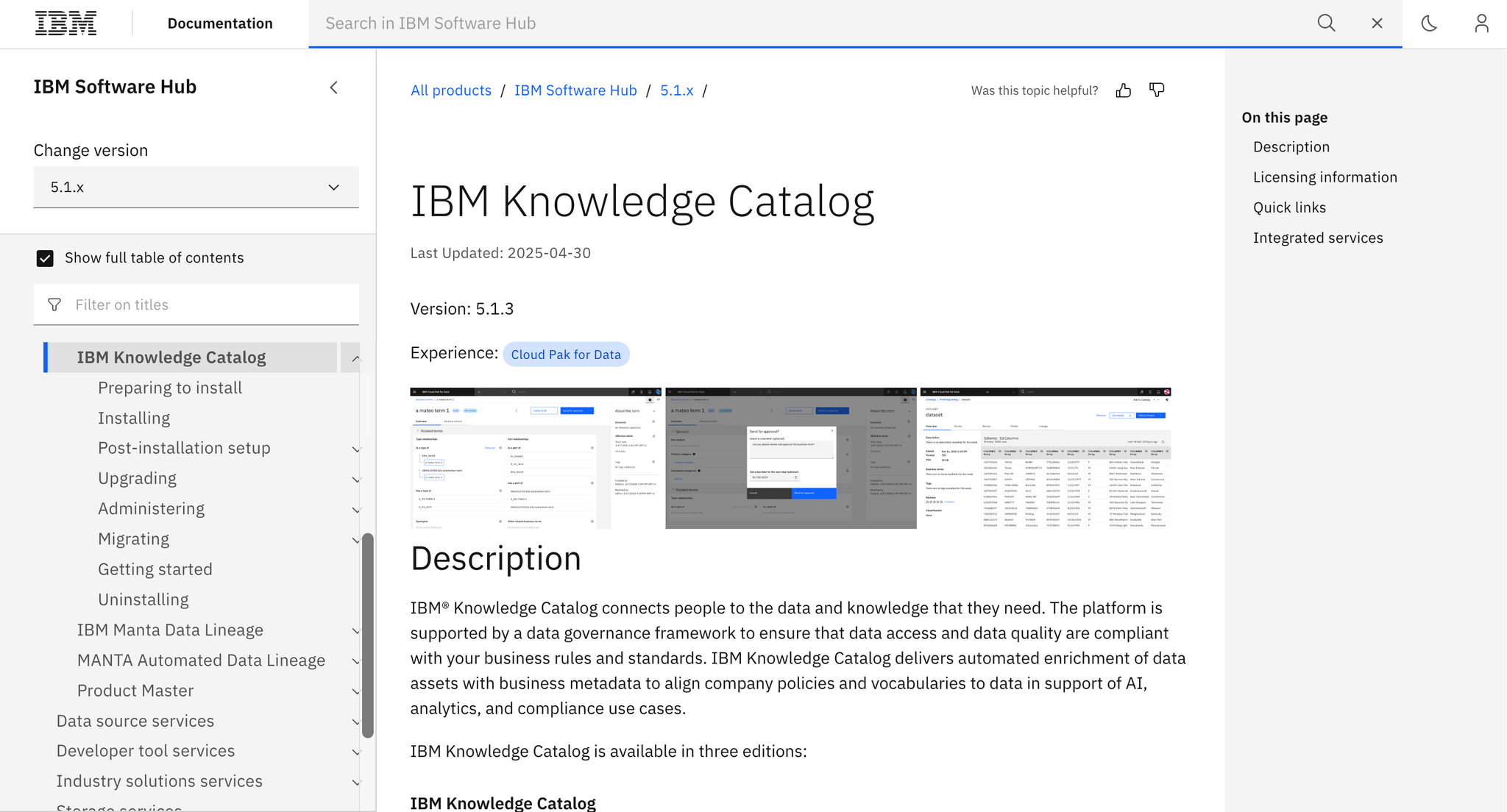Click the IBM logo
1507x812 pixels.
[x=65, y=23]
